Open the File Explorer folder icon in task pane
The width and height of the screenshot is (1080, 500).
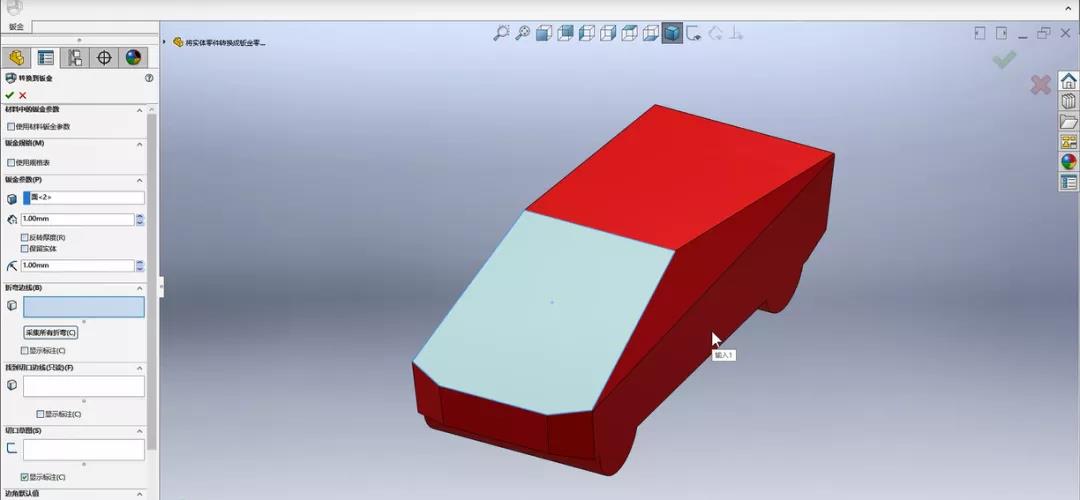pos(1068,121)
